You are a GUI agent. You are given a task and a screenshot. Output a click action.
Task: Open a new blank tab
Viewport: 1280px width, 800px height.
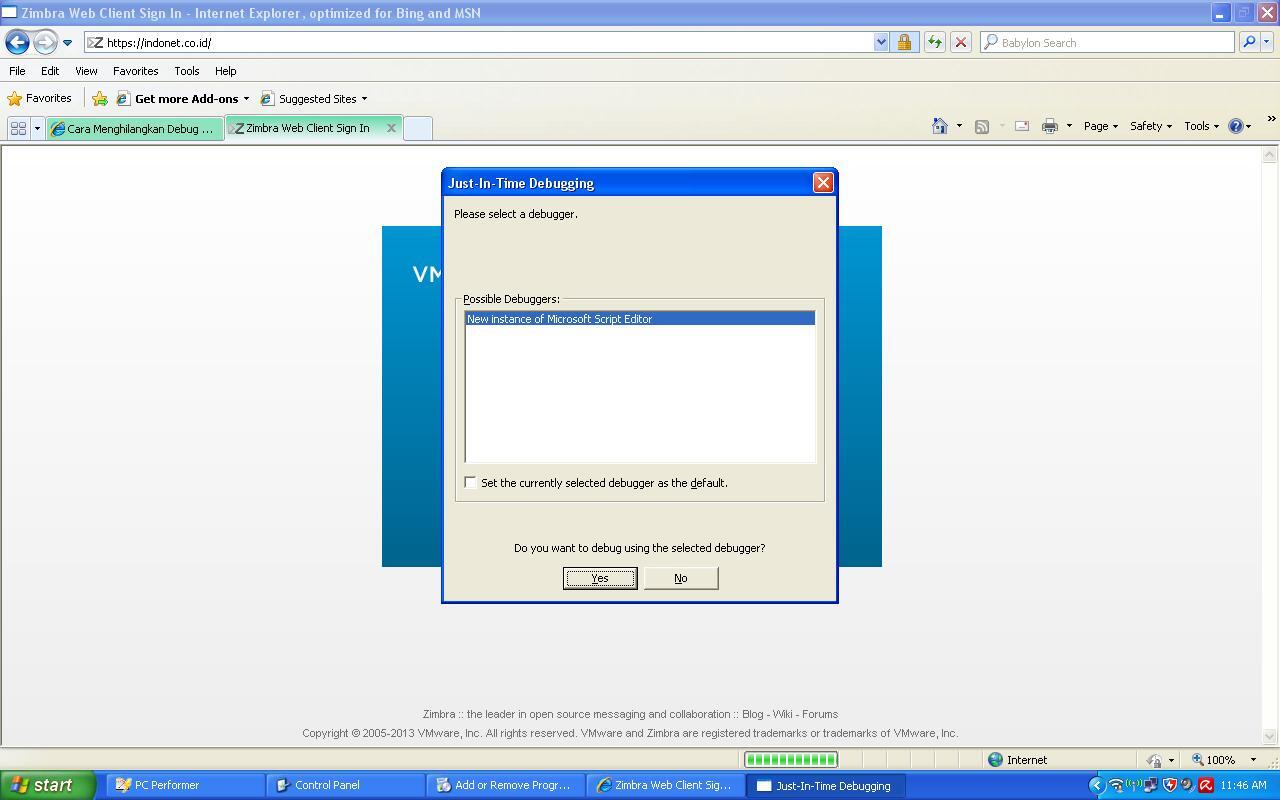pyautogui.click(x=417, y=128)
